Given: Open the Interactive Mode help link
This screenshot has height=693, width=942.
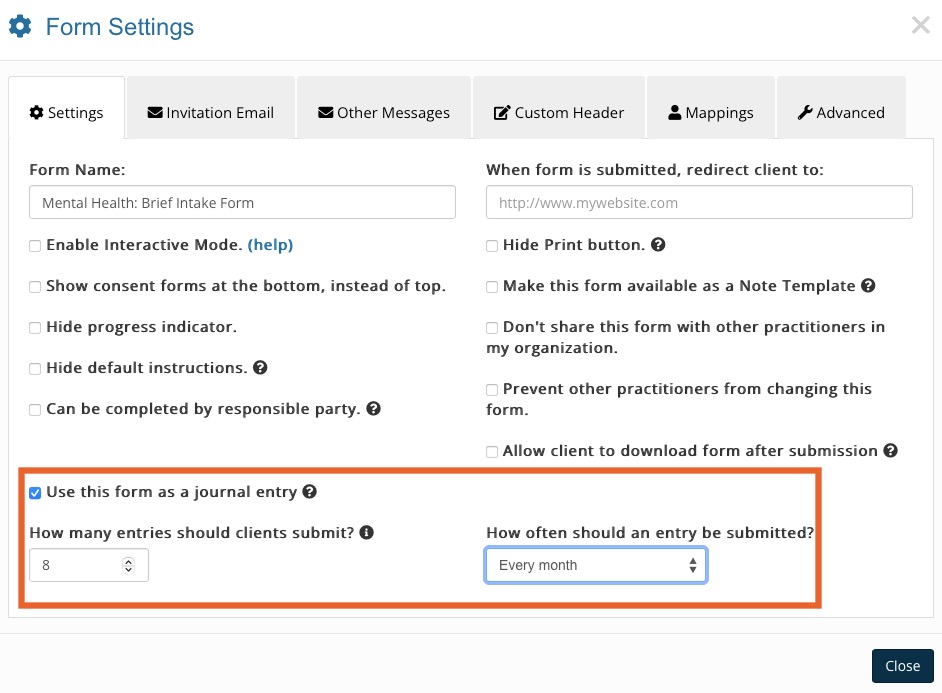Looking at the screenshot, I should point(270,245).
